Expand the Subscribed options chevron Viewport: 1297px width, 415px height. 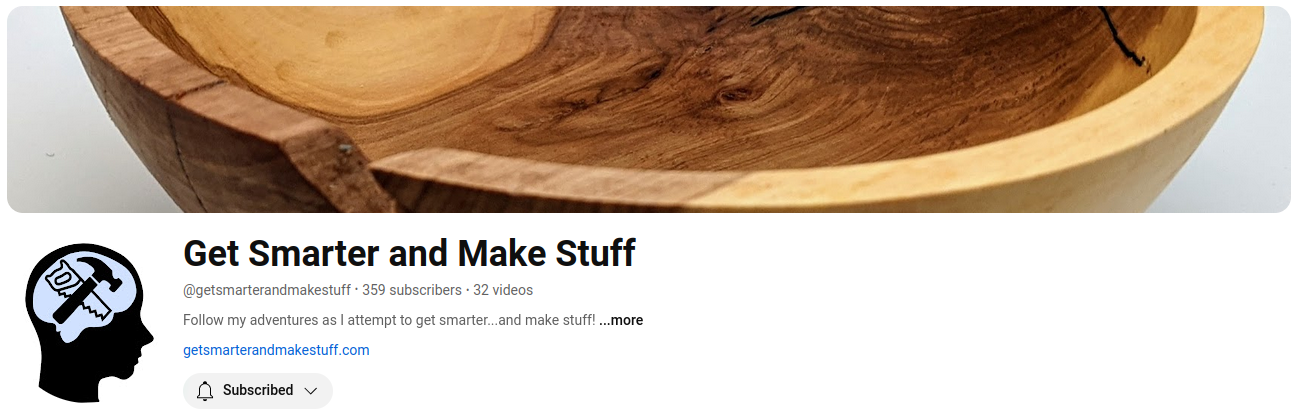[311, 390]
